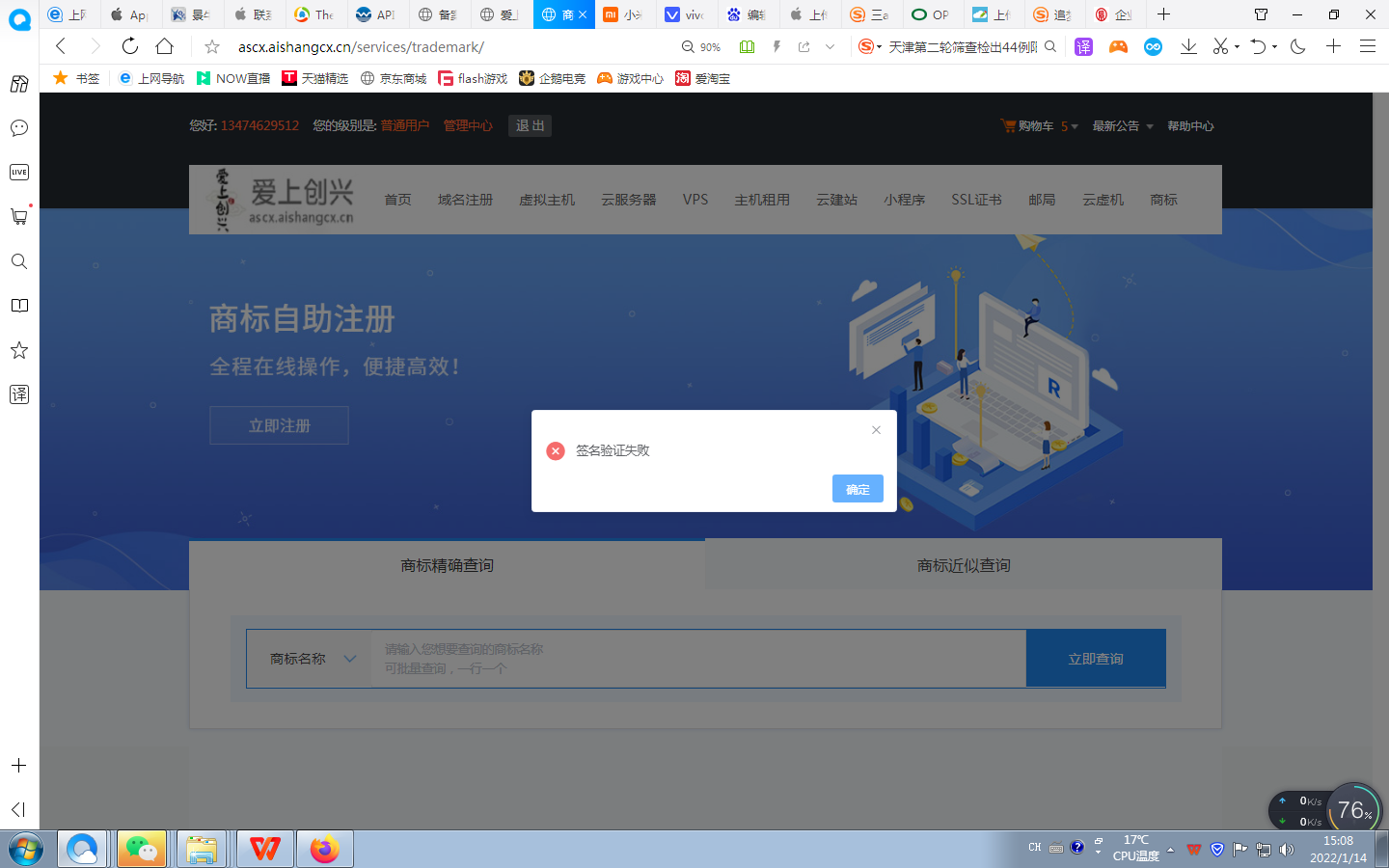Collapse the left sidebar with the arrow

click(x=19, y=810)
